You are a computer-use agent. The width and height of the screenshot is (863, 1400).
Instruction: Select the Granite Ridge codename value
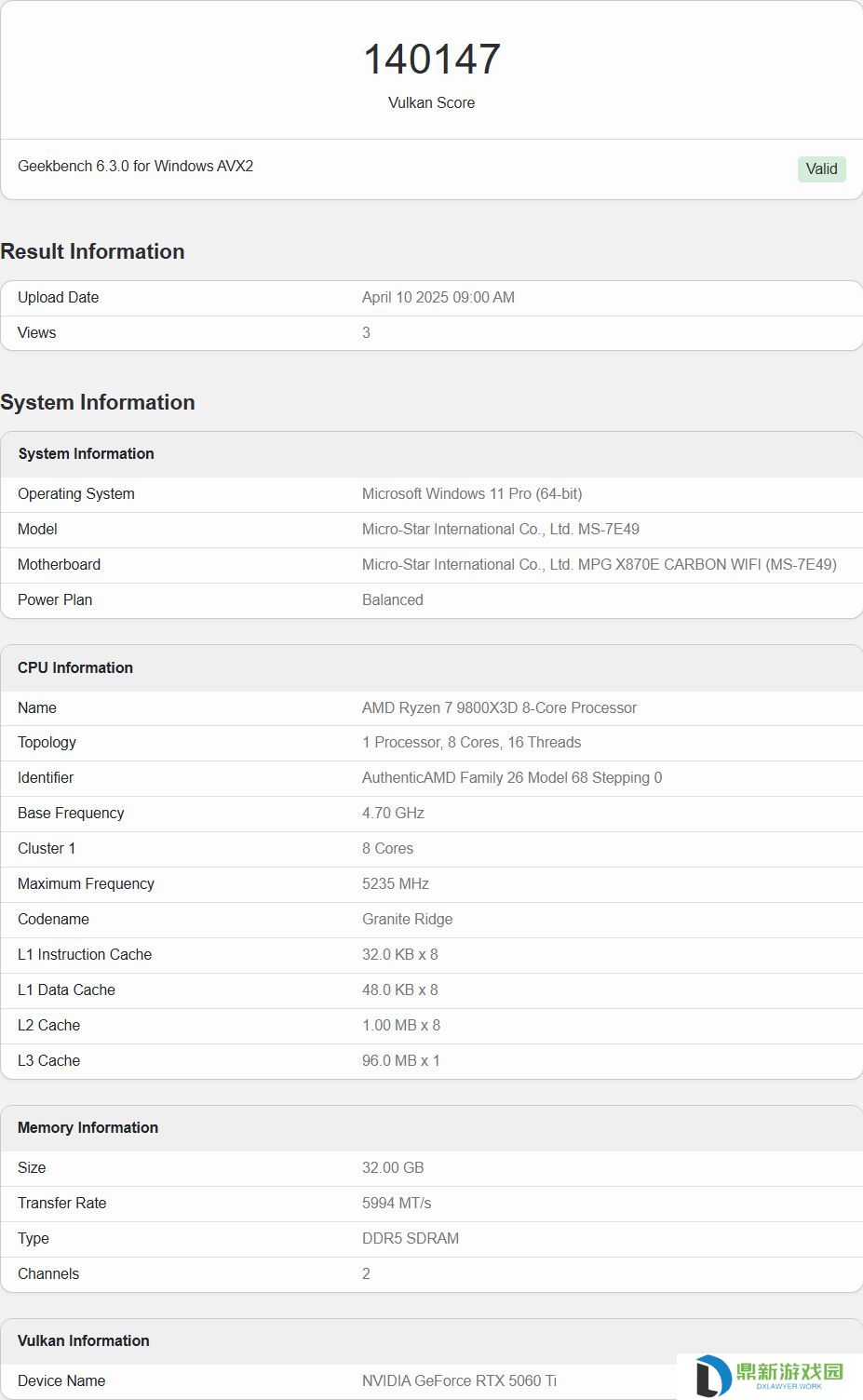[407, 919]
